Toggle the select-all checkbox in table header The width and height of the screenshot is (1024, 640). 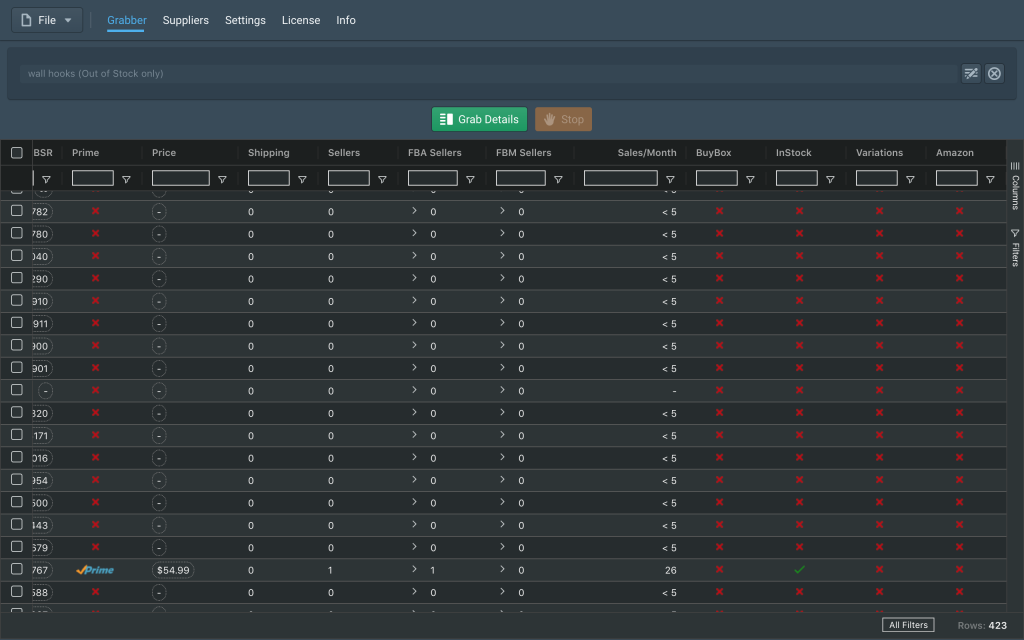tap(17, 153)
